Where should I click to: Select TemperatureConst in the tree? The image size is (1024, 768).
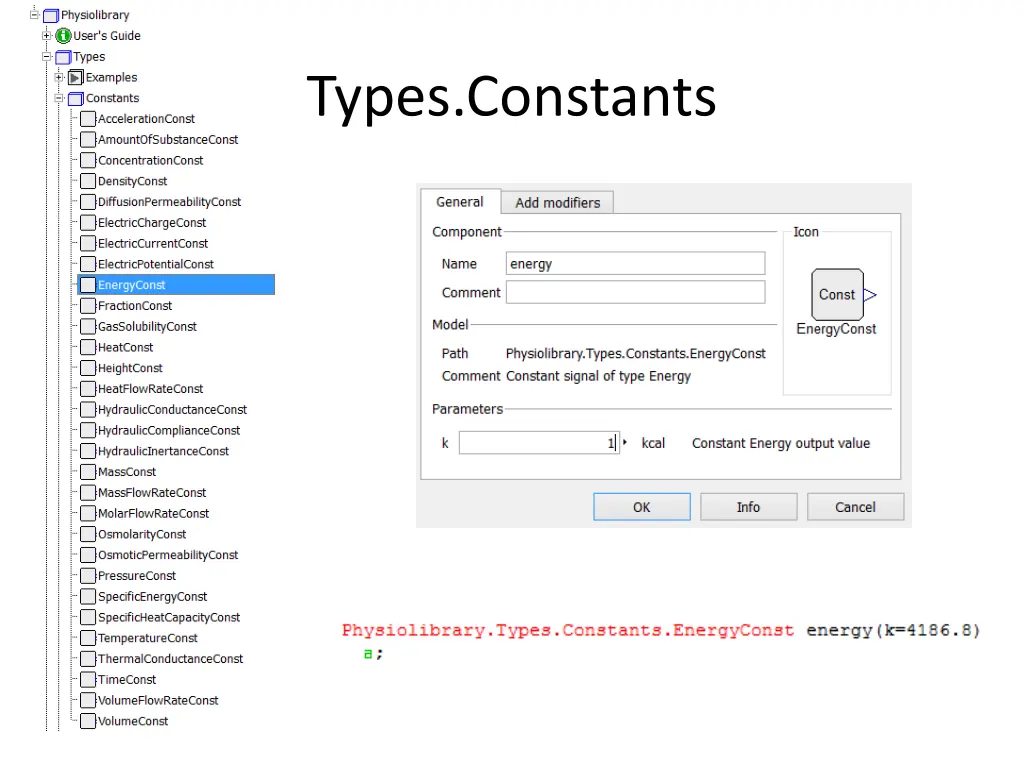[x=148, y=639]
